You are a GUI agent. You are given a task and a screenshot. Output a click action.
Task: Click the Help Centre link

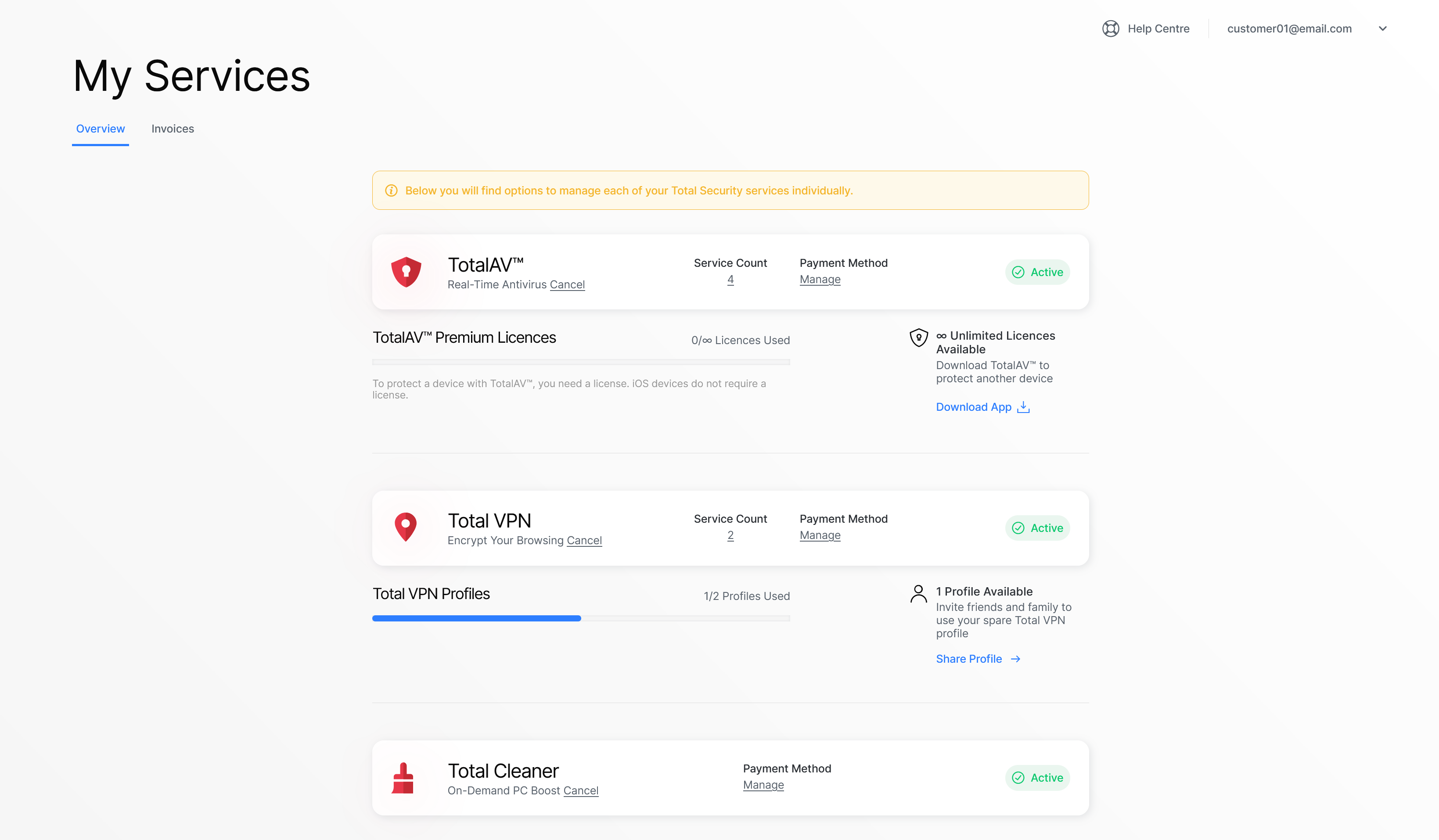click(x=1158, y=29)
